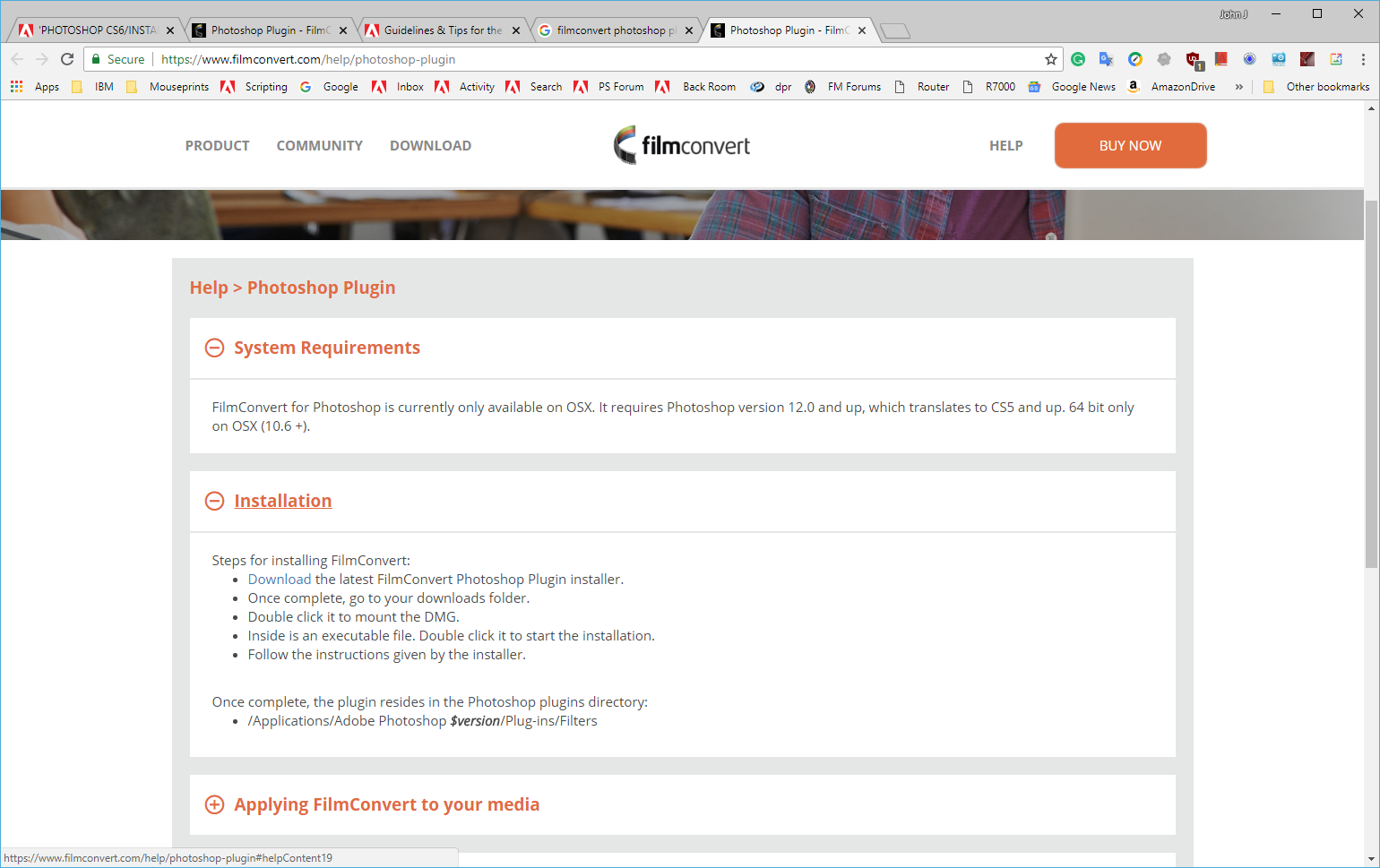Open the Other bookmarks folder
This screenshot has width=1380, height=868.
click(x=1315, y=87)
